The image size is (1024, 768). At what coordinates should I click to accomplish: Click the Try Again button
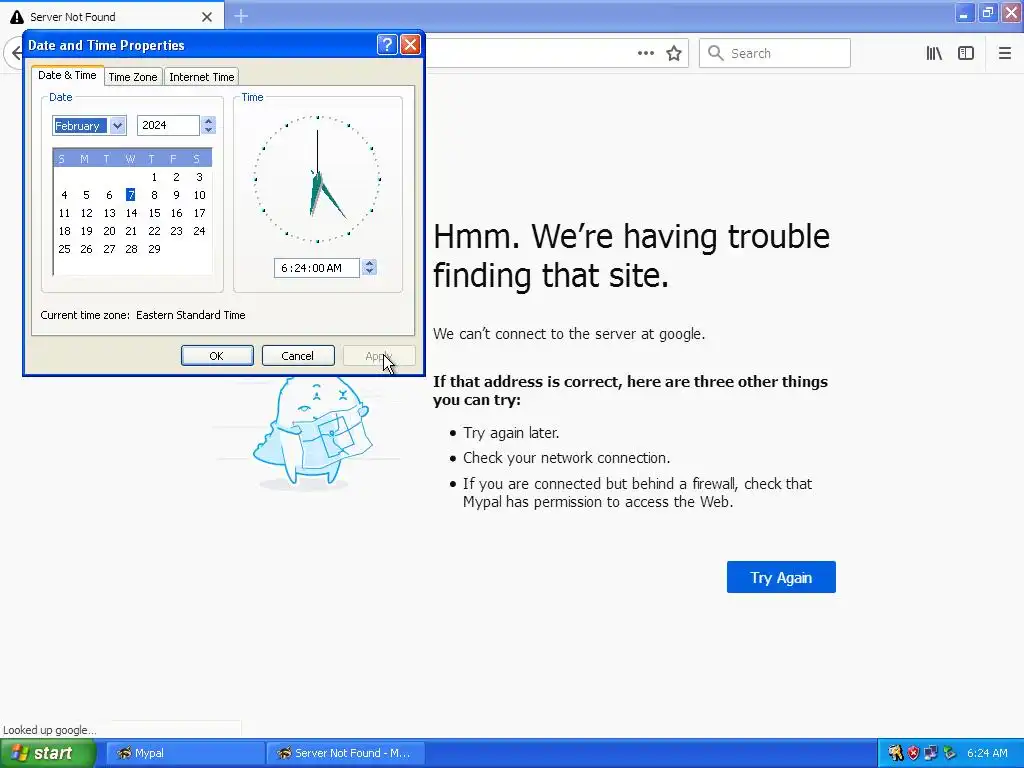[781, 577]
